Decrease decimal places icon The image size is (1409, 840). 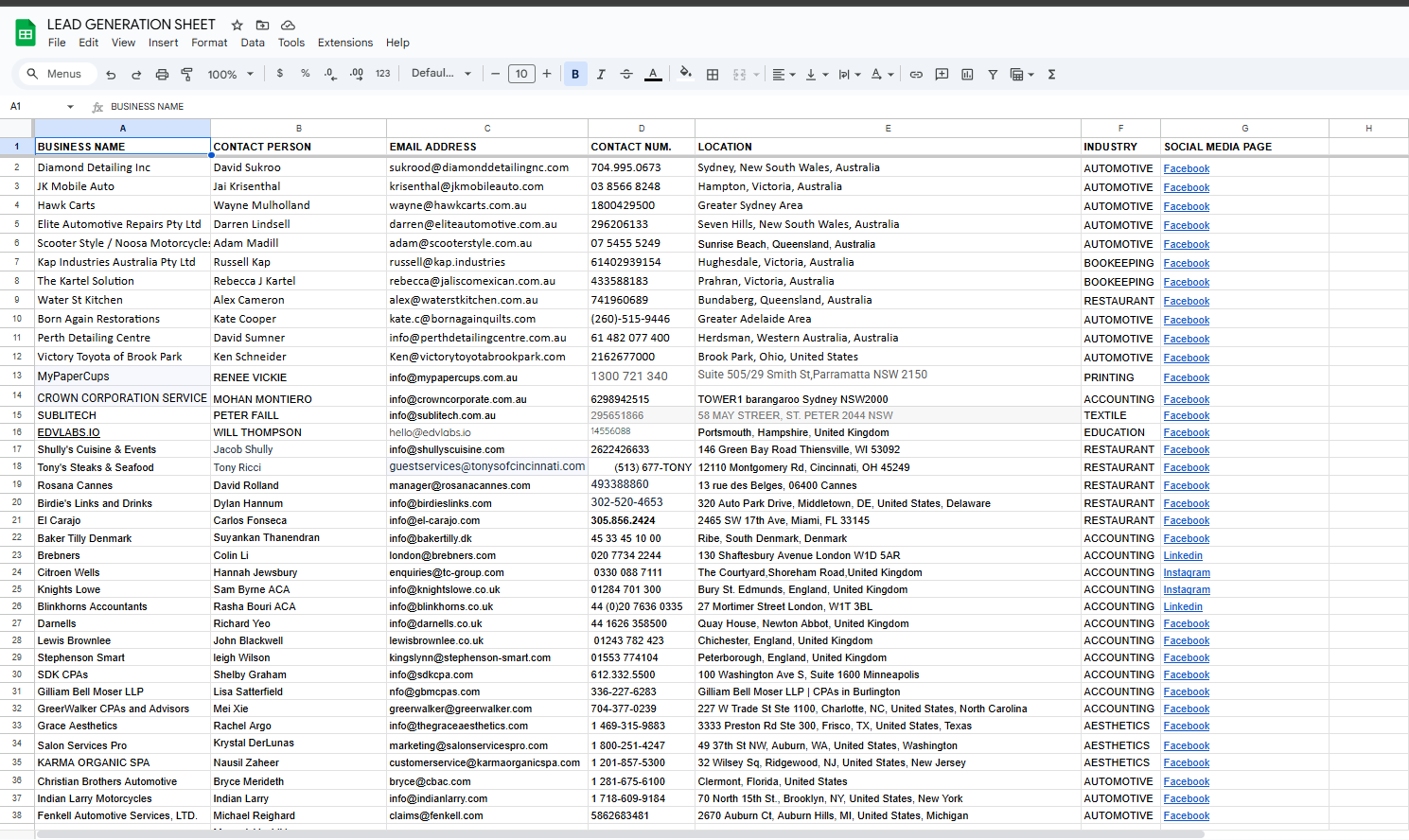point(330,74)
